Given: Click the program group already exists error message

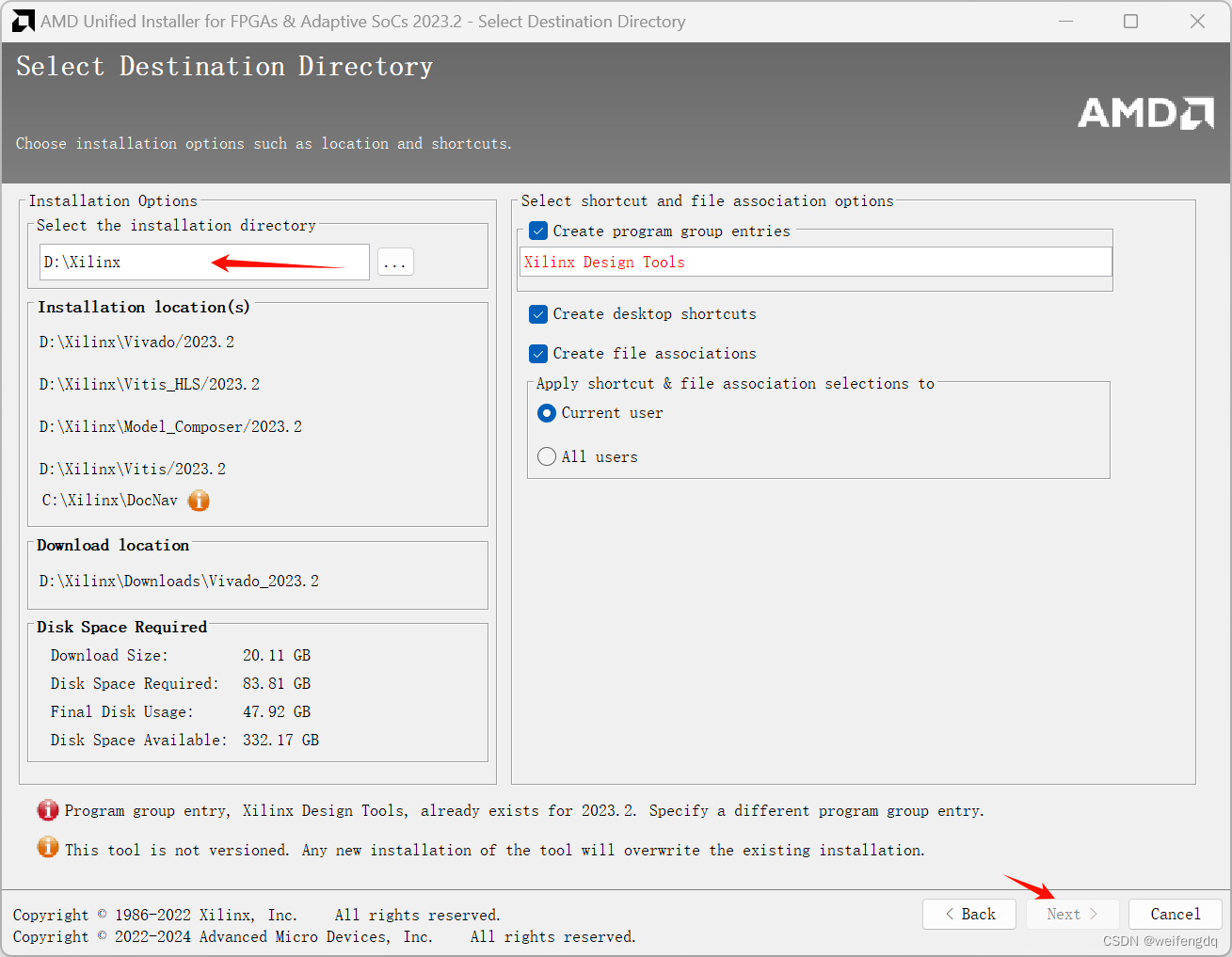Looking at the screenshot, I should coord(524,810).
